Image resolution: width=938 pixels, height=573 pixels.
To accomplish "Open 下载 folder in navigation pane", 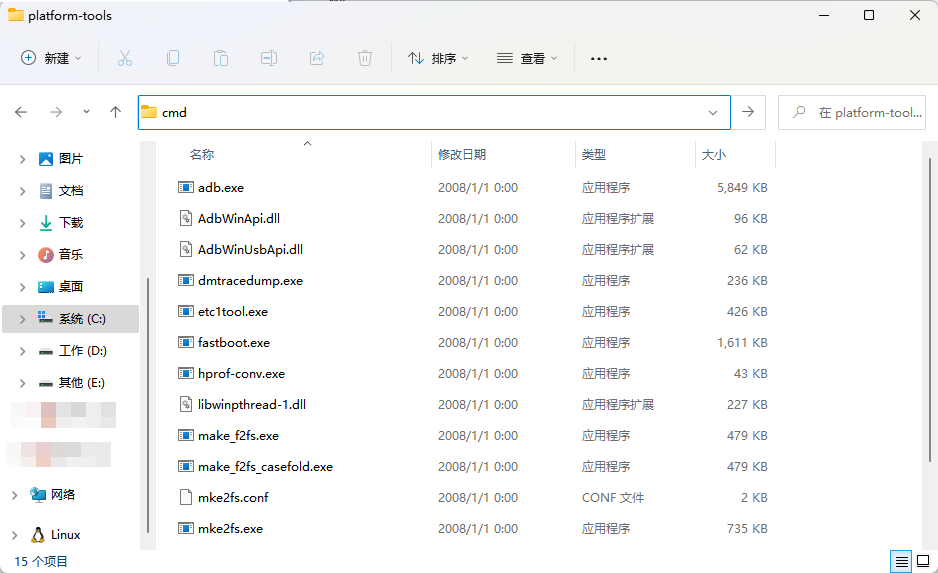I will pyautogui.click(x=71, y=223).
